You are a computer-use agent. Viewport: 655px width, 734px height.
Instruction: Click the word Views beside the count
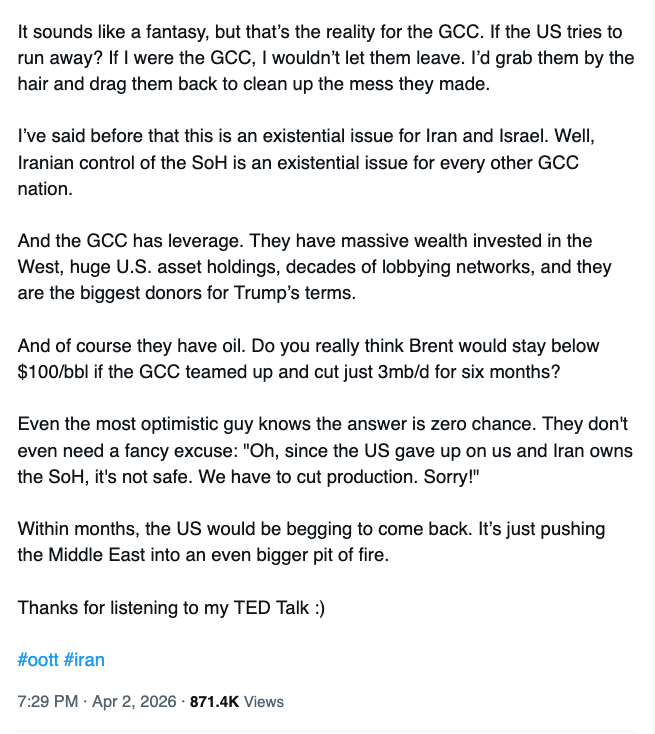[x=264, y=701]
